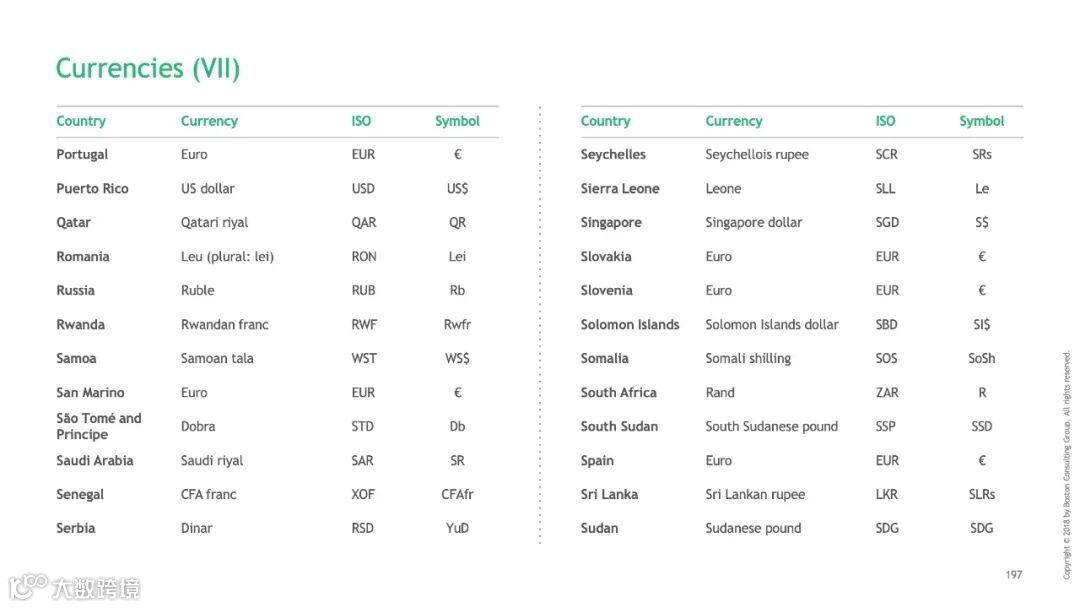Click the watermark logo icon at bottom-left
Viewport: 1080px width, 608px height.
click(28, 585)
